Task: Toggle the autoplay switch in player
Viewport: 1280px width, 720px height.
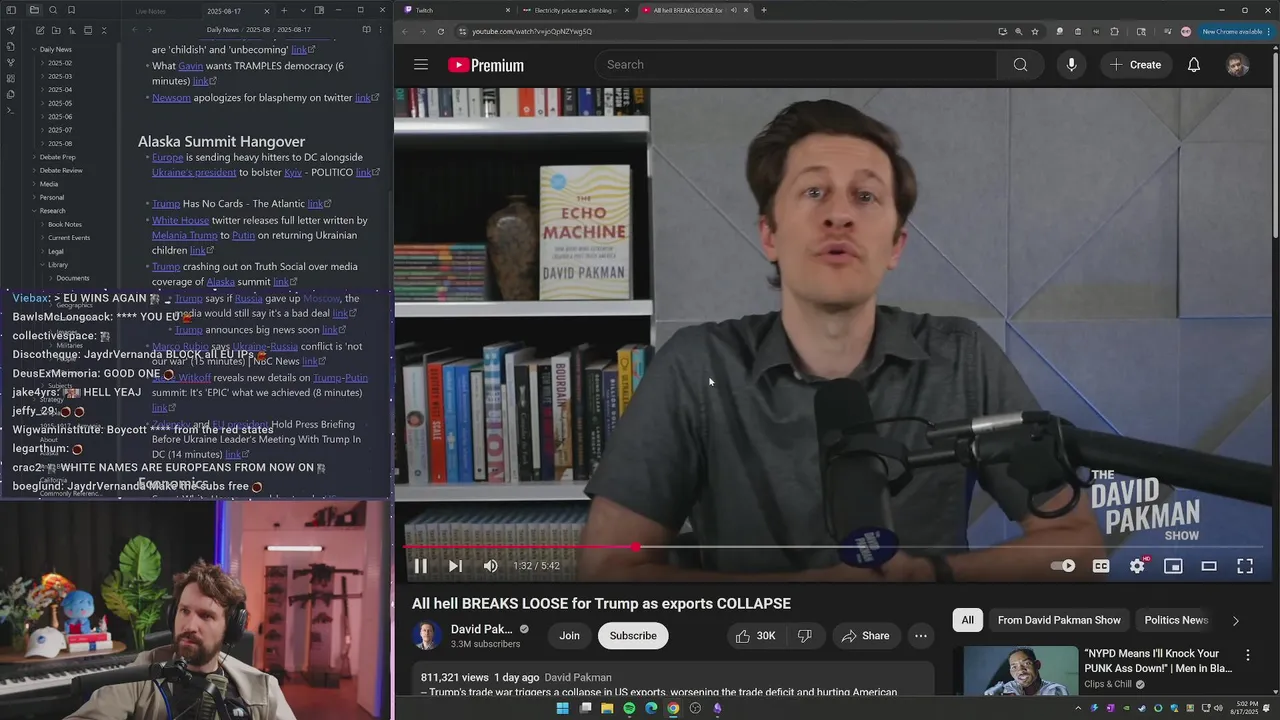Action: [x=1063, y=566]
